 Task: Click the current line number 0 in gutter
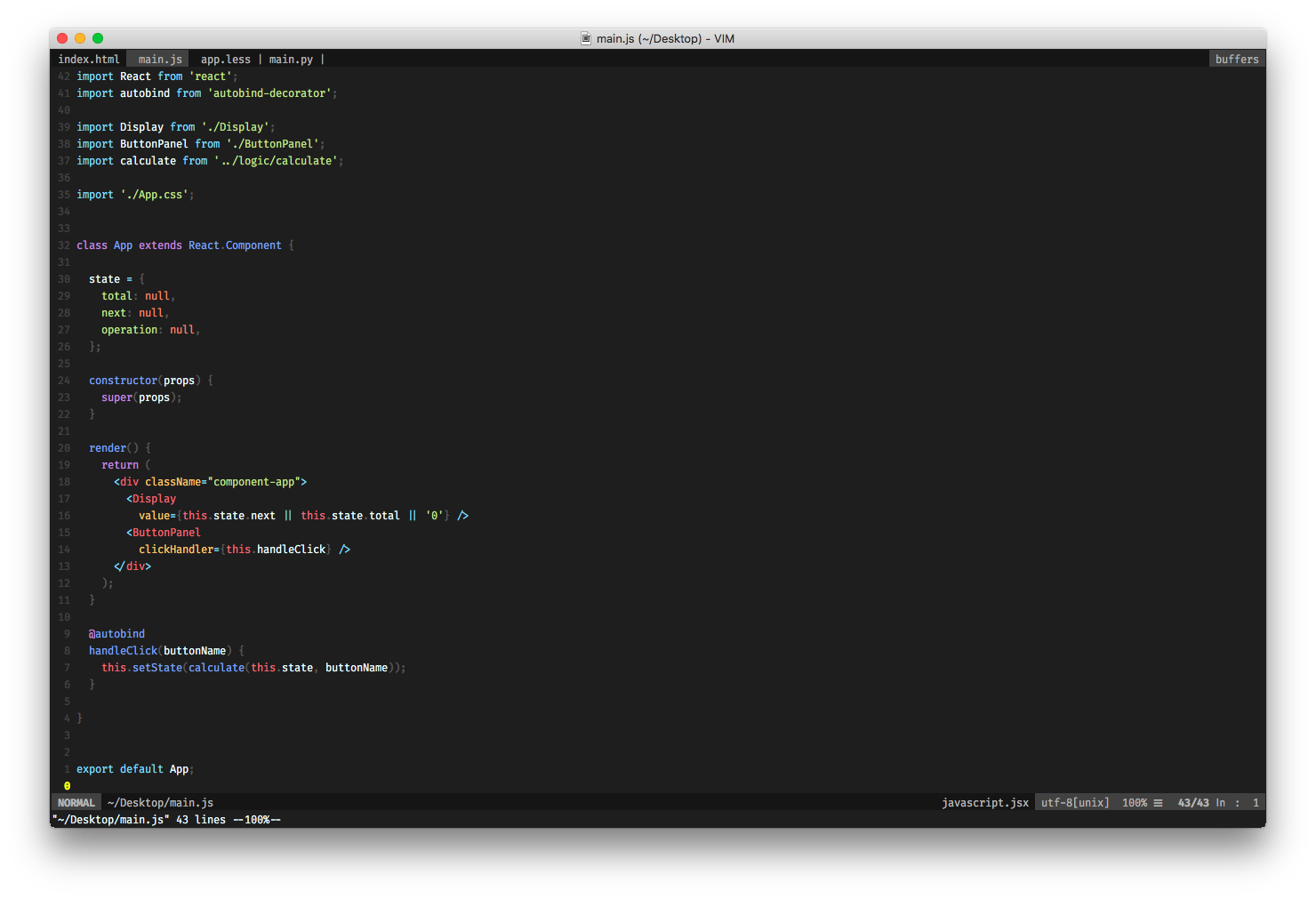[x=67, y=786]
